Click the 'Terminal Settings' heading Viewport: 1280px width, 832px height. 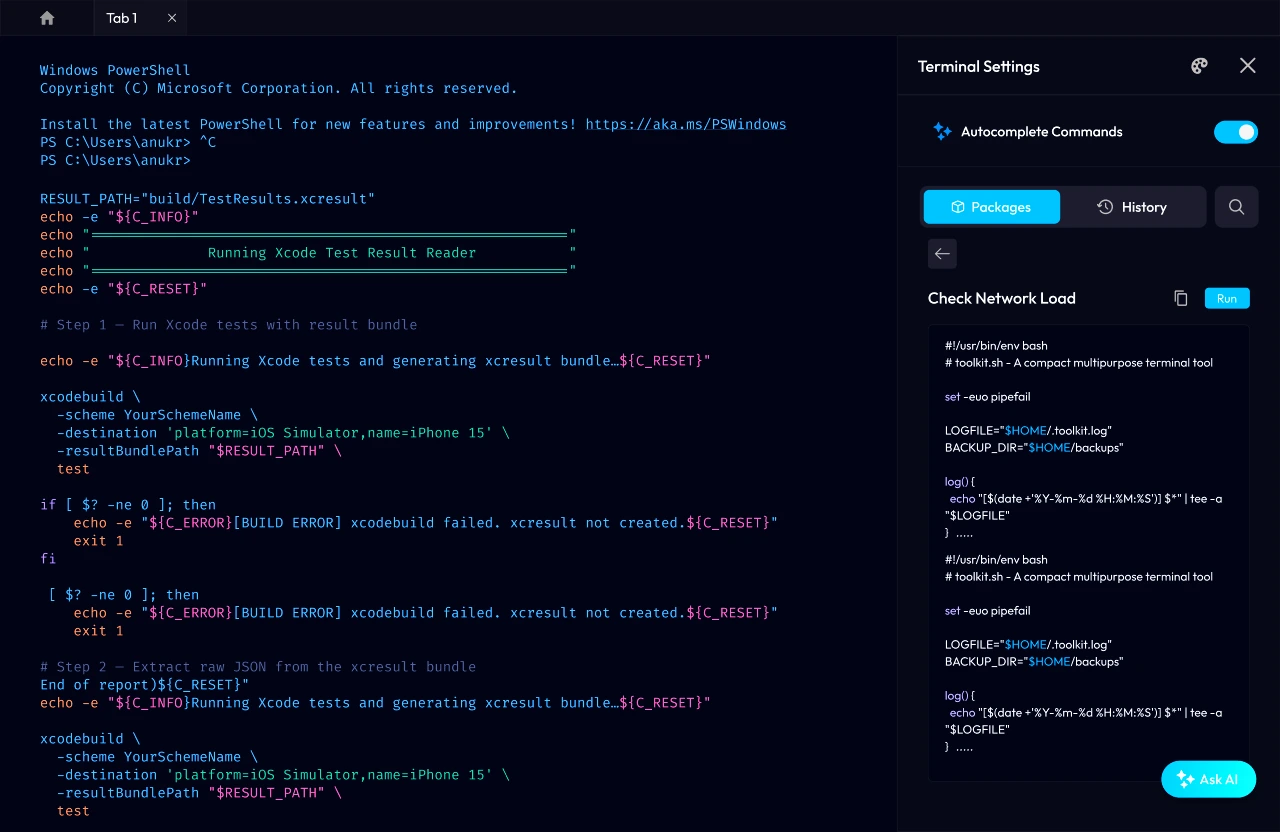tap(979, 66)
